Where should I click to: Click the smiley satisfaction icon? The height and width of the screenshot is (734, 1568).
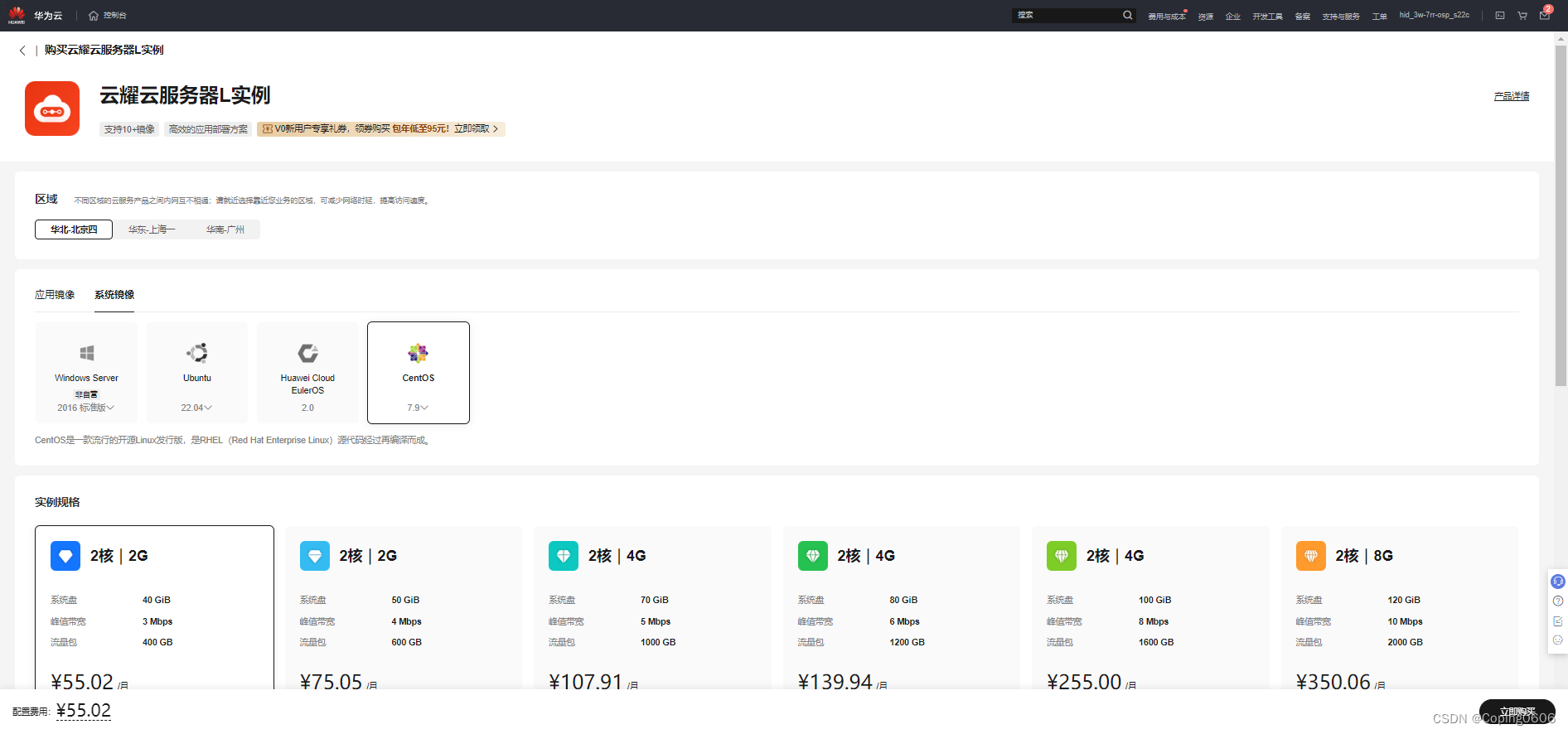1558,640
